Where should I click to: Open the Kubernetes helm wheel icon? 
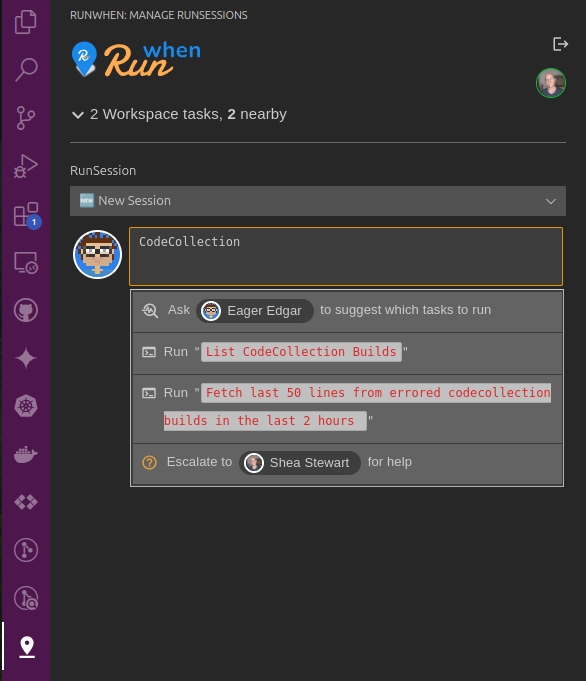point(26,406)
